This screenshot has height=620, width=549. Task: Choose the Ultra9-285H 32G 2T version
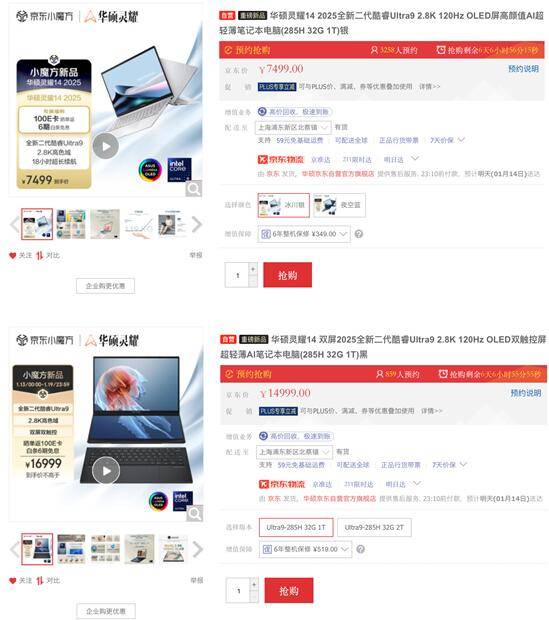(x=374, y=527)
